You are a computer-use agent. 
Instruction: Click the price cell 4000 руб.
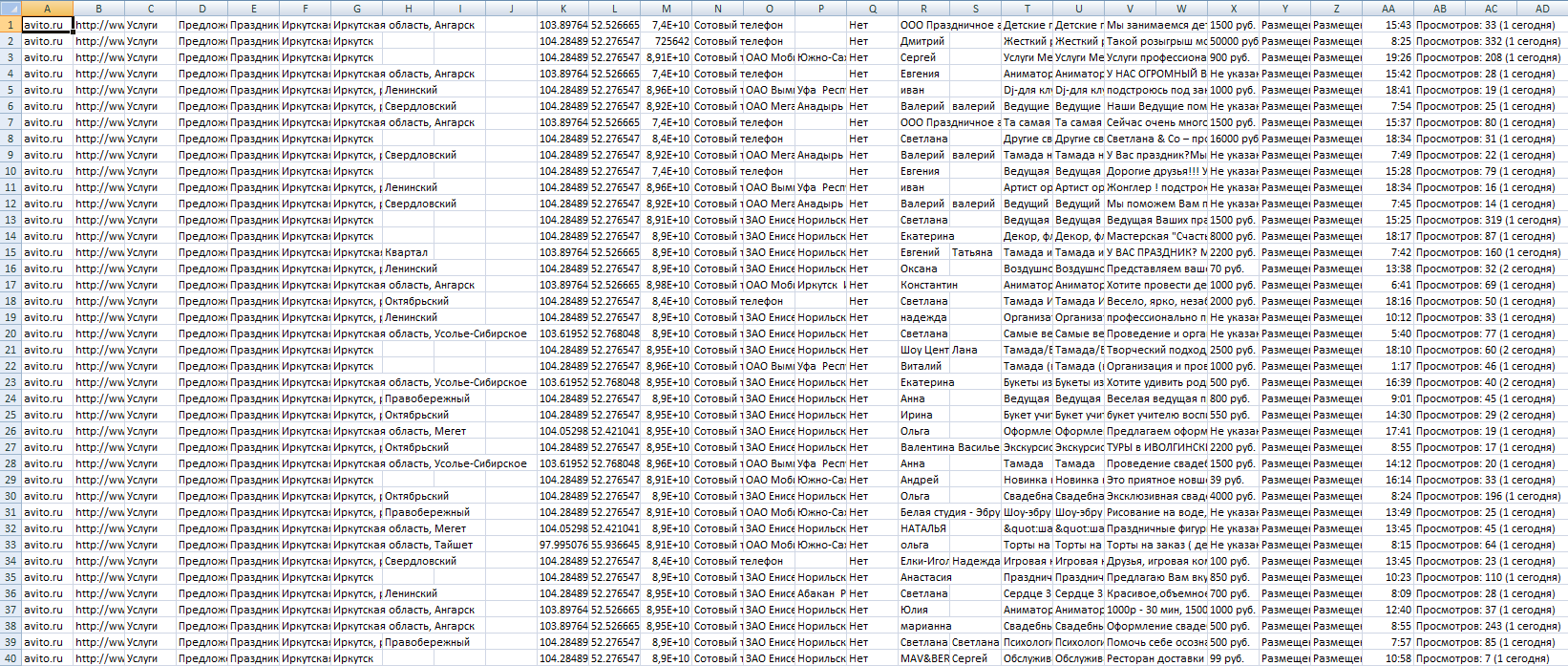(1233, 496)
